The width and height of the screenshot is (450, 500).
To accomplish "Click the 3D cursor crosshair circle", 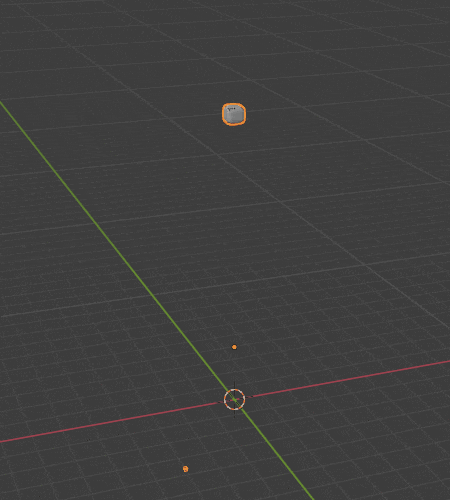I will click(x=234, y=399).
